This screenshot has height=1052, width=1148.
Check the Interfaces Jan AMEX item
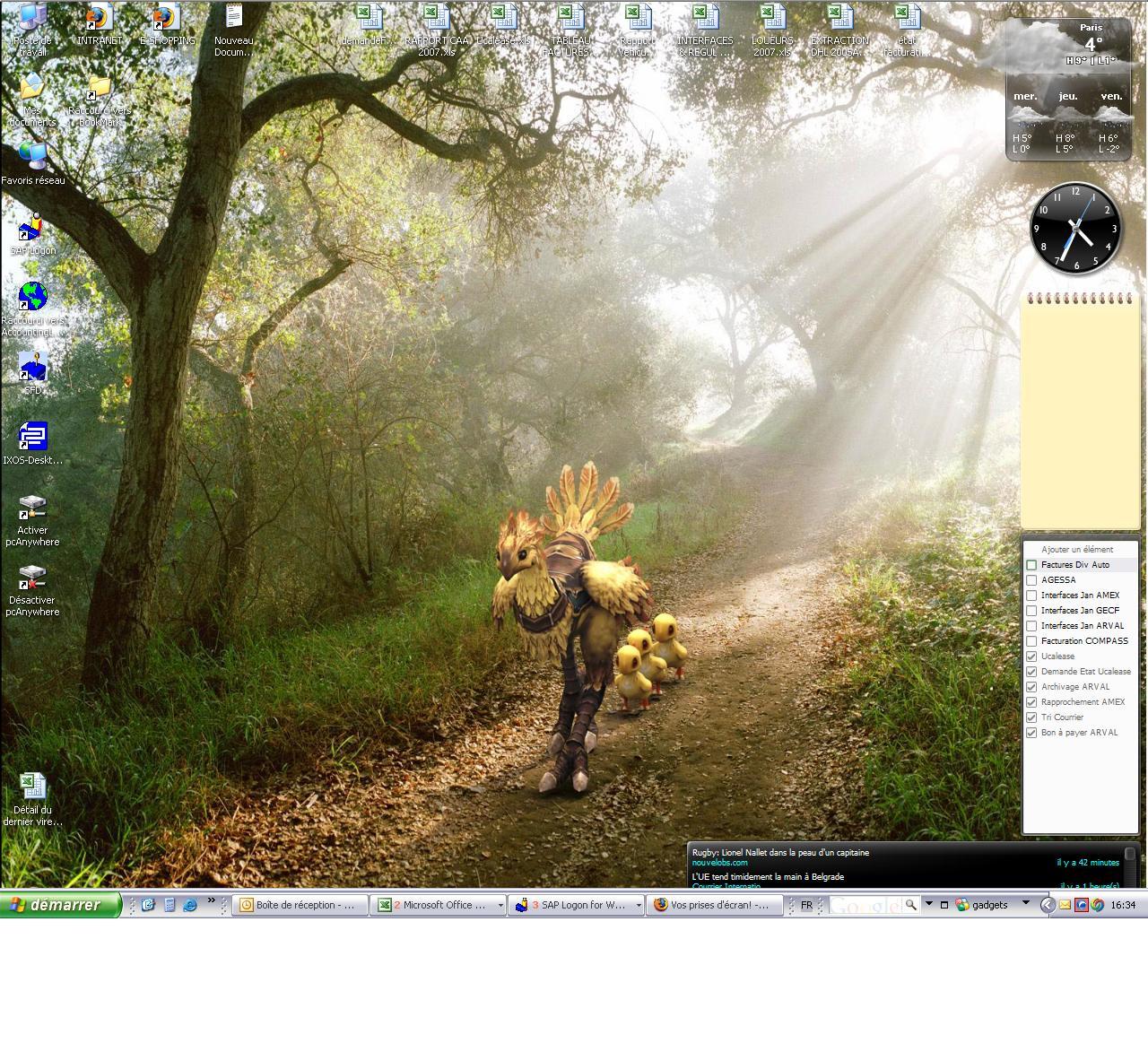pos(1031,596)
